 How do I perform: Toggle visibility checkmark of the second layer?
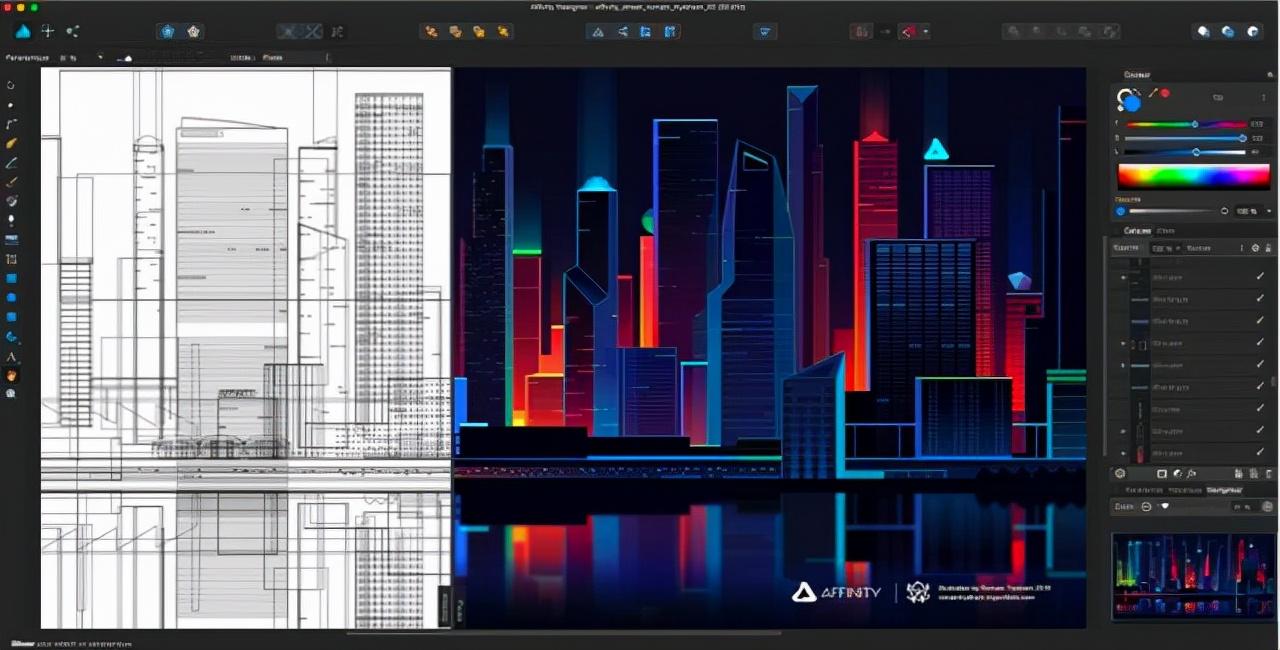coord(1260,298)
